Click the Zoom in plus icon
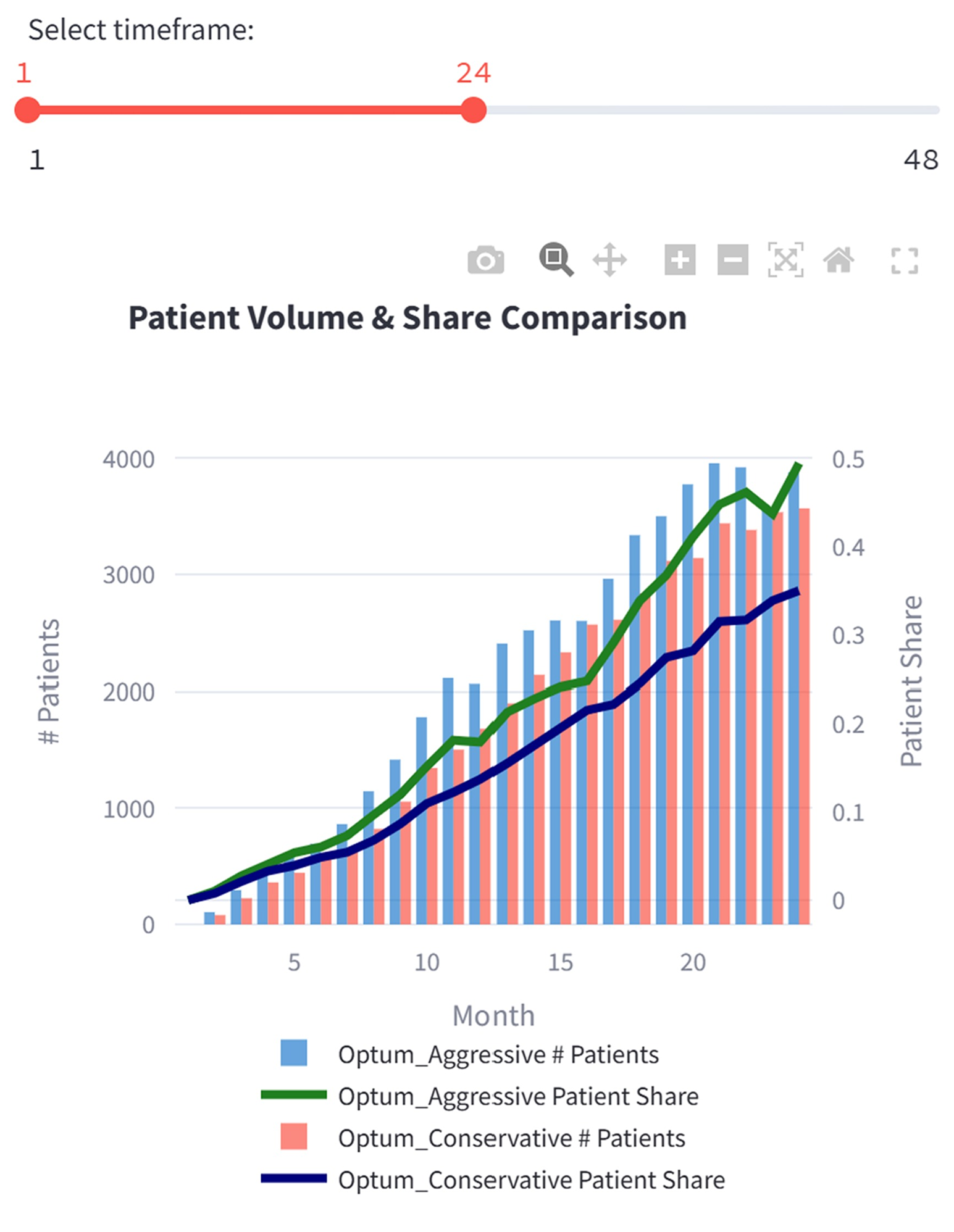954x1232 pixels. coord(679,260)
